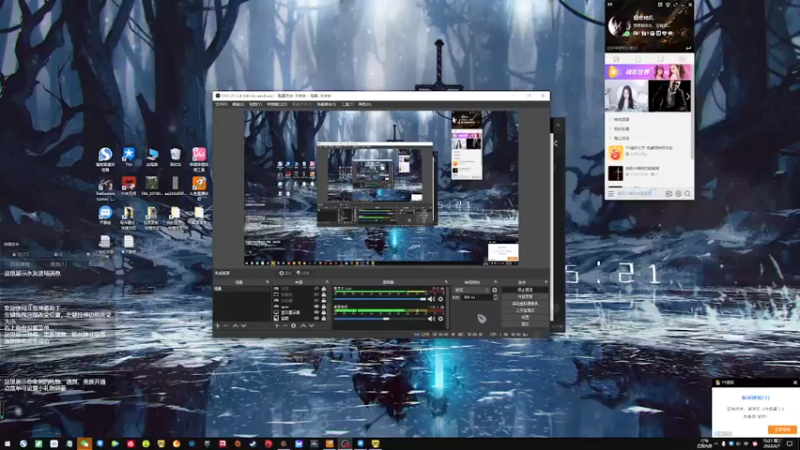
Task: Open settings gear of first mixer channel
Action: click(441, 299)
